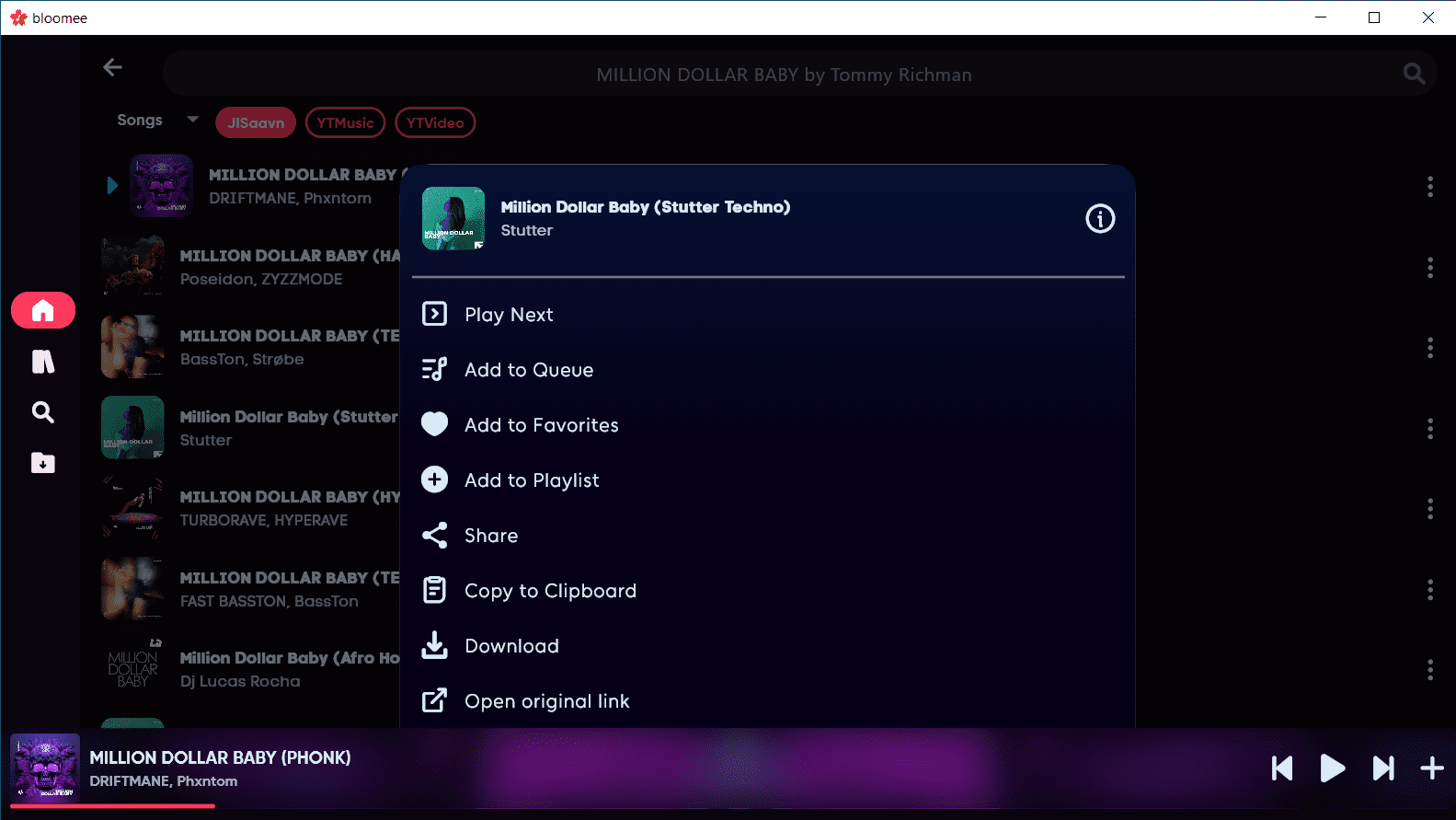Expand the Songs type dropdown
Screen dimensions: 1456x820
point(157,120)
